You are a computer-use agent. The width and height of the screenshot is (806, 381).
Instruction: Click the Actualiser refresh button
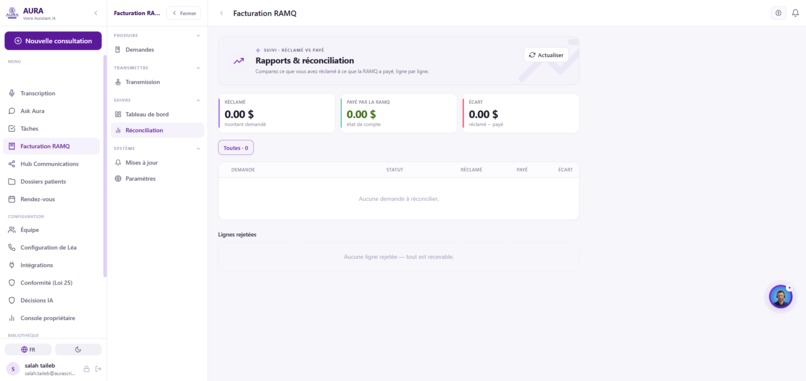click(546, 55)
